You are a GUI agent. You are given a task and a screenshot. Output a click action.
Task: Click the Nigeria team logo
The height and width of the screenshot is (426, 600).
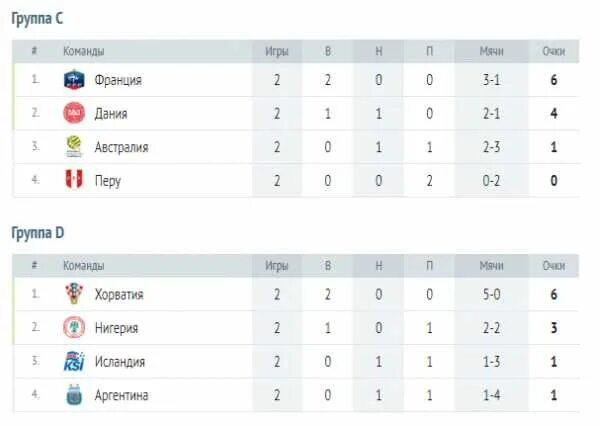coord(74,328)
